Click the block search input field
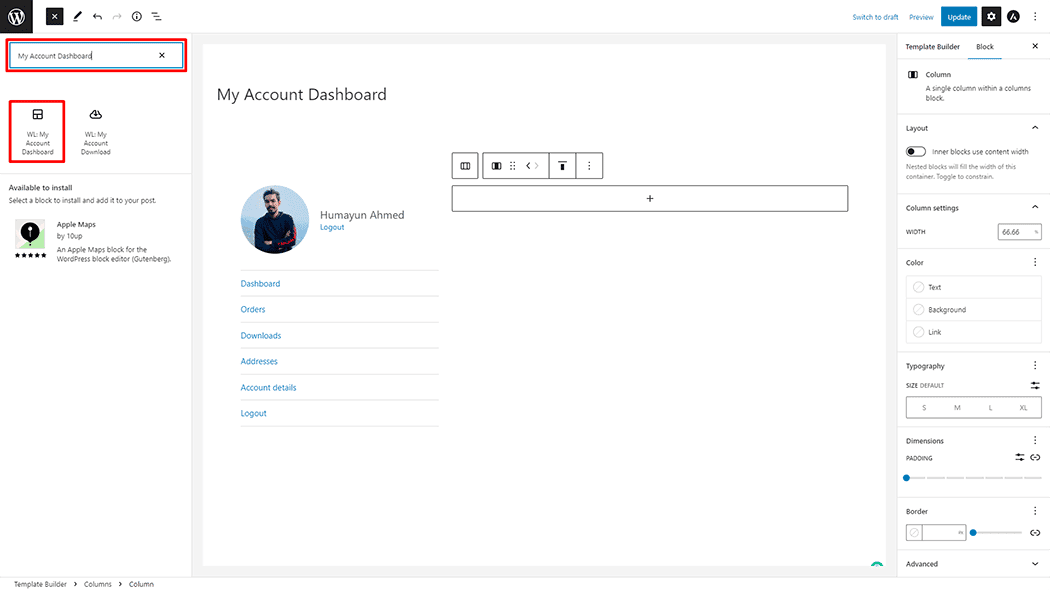The height and width of the screenshot is (590, 1050). tap(85, 56)
